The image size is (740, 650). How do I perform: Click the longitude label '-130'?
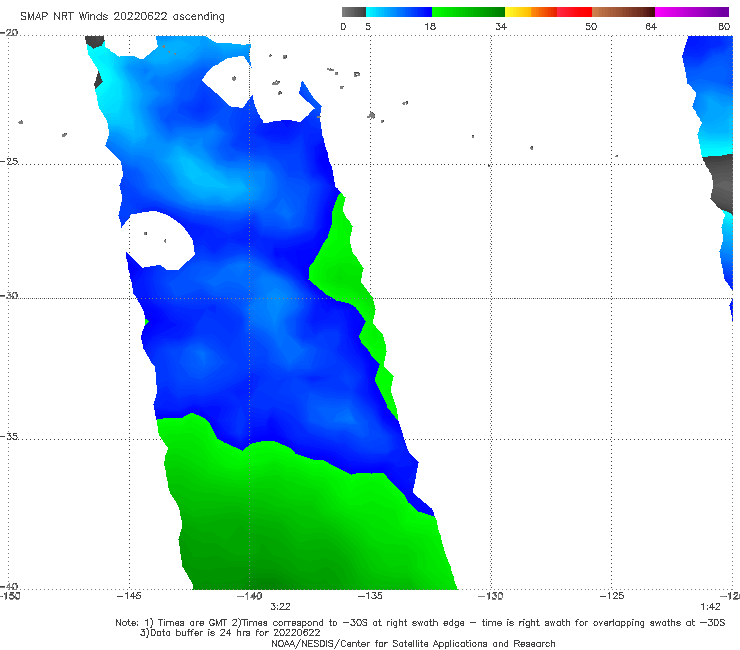(490, 596)
